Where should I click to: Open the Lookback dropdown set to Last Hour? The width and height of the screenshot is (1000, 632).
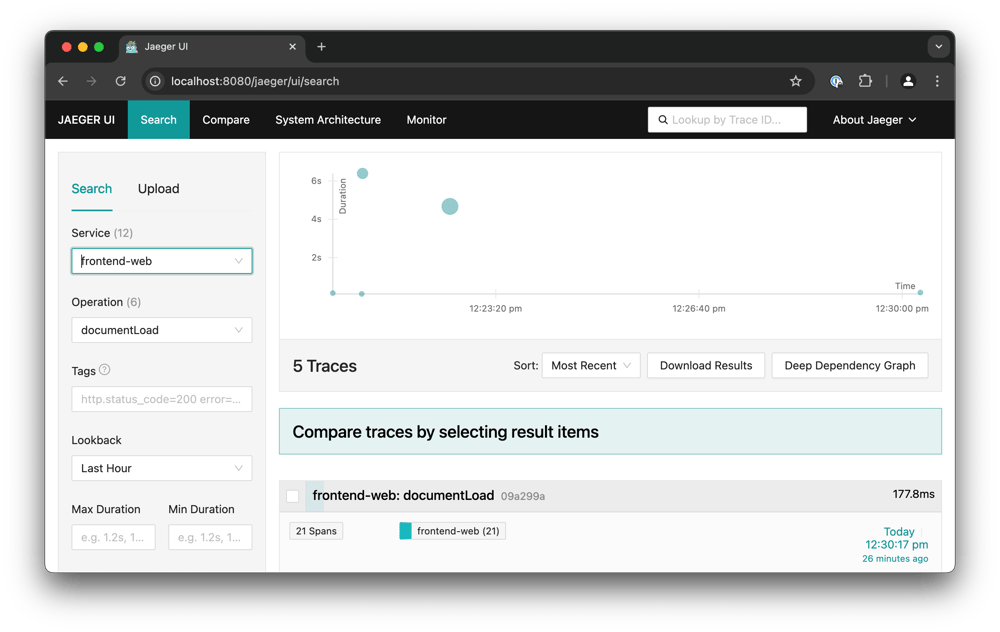point(162,468)
